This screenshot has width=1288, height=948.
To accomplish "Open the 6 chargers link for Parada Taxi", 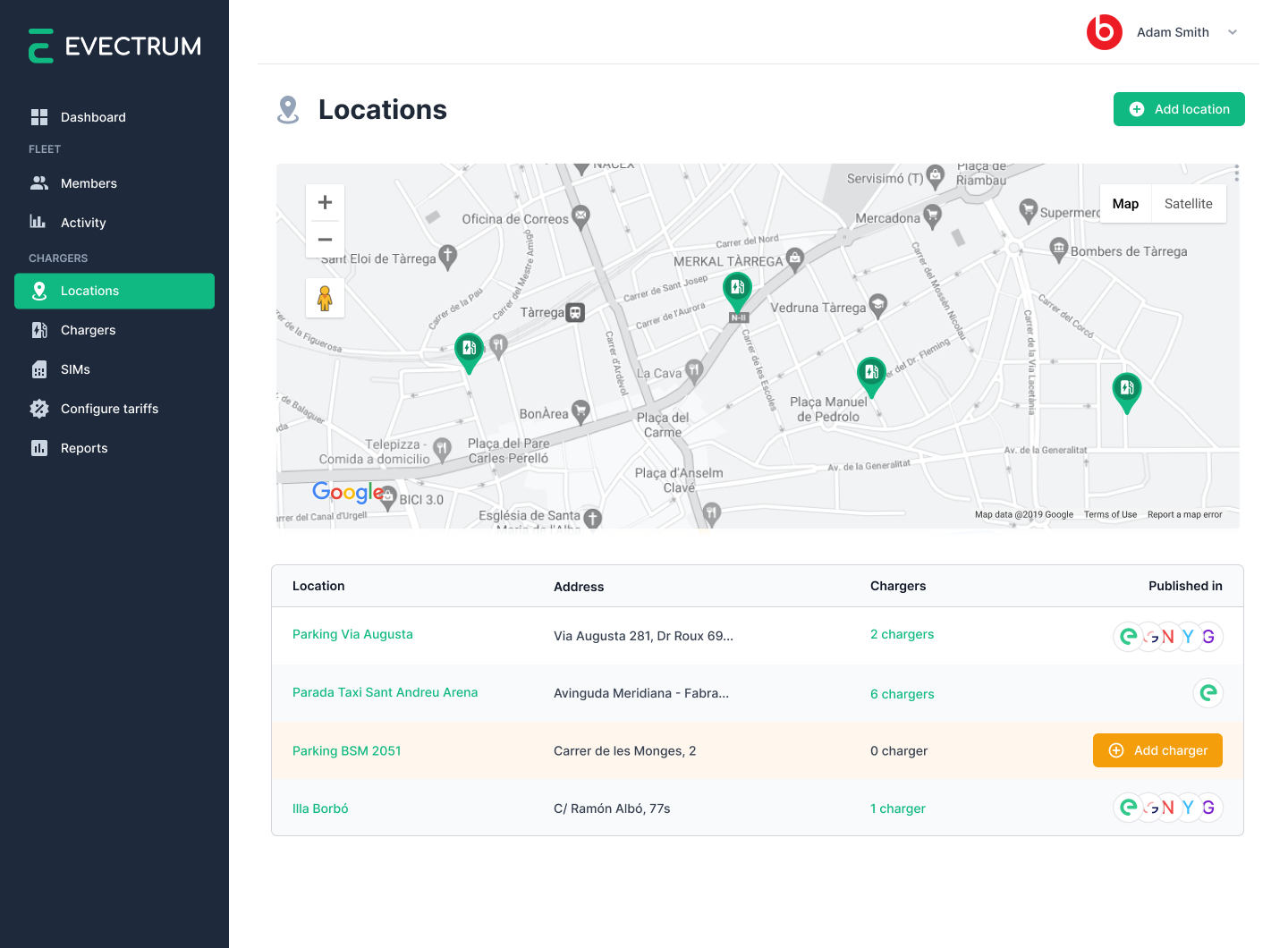I will point(902,693).
